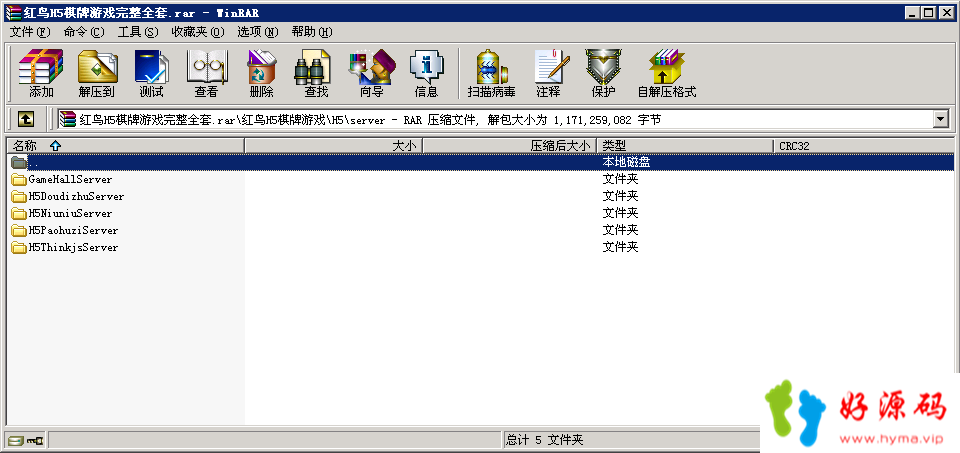Open the 文件(F) menu

tap(30, 32)
